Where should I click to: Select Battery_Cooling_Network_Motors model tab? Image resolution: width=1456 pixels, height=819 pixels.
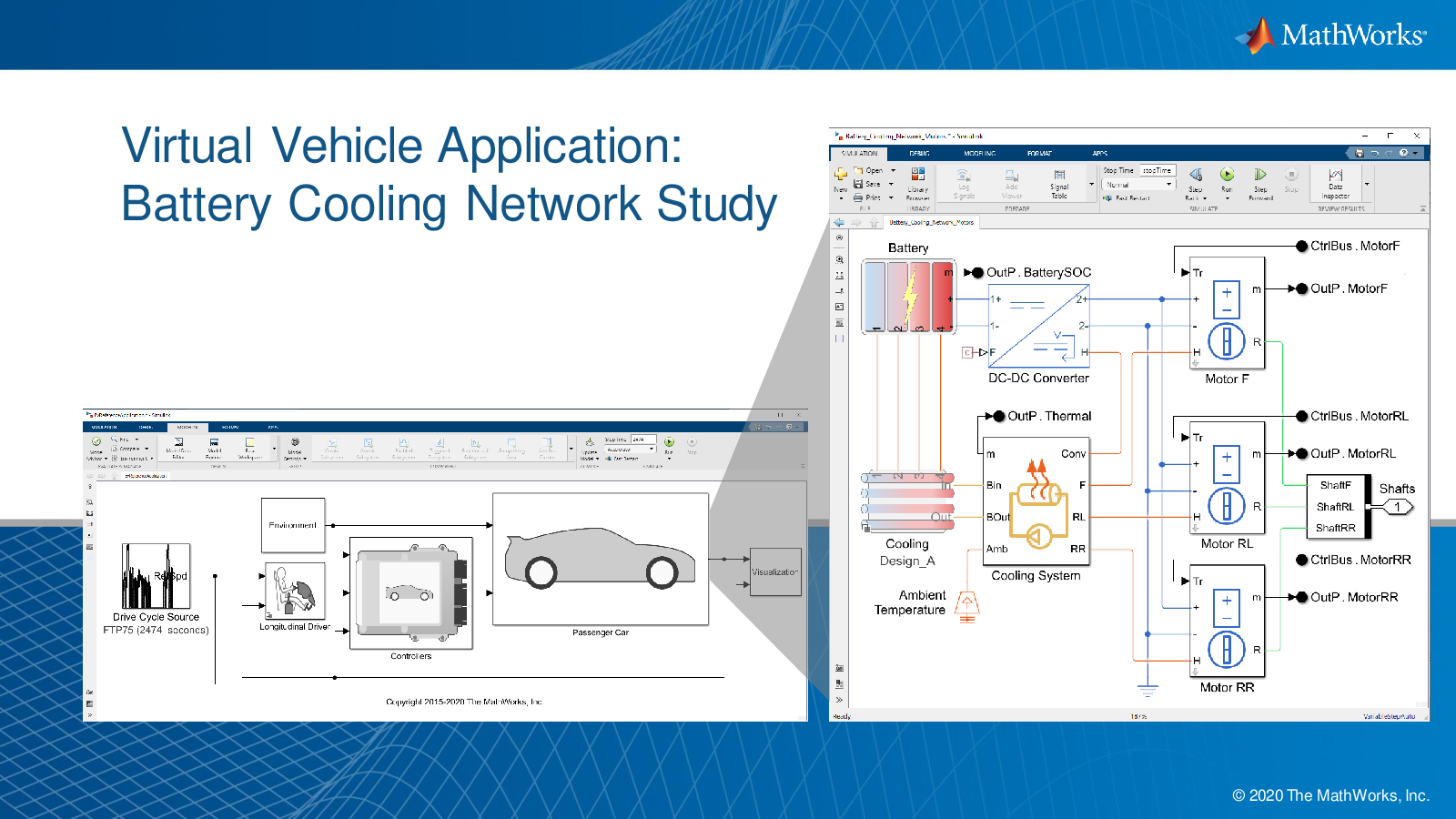coord(931,222)
